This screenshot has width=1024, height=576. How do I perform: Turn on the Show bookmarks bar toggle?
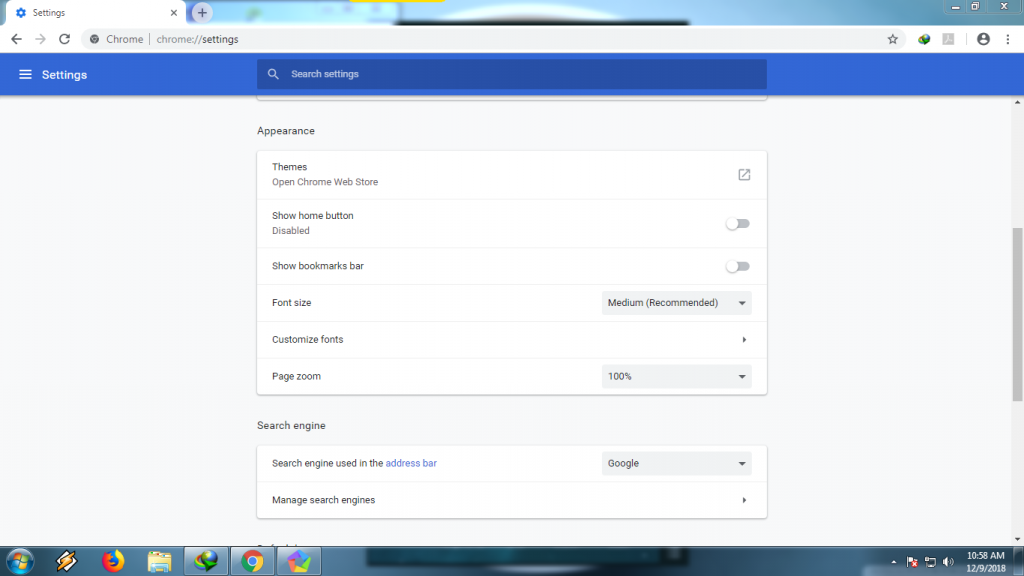(738, 267)
